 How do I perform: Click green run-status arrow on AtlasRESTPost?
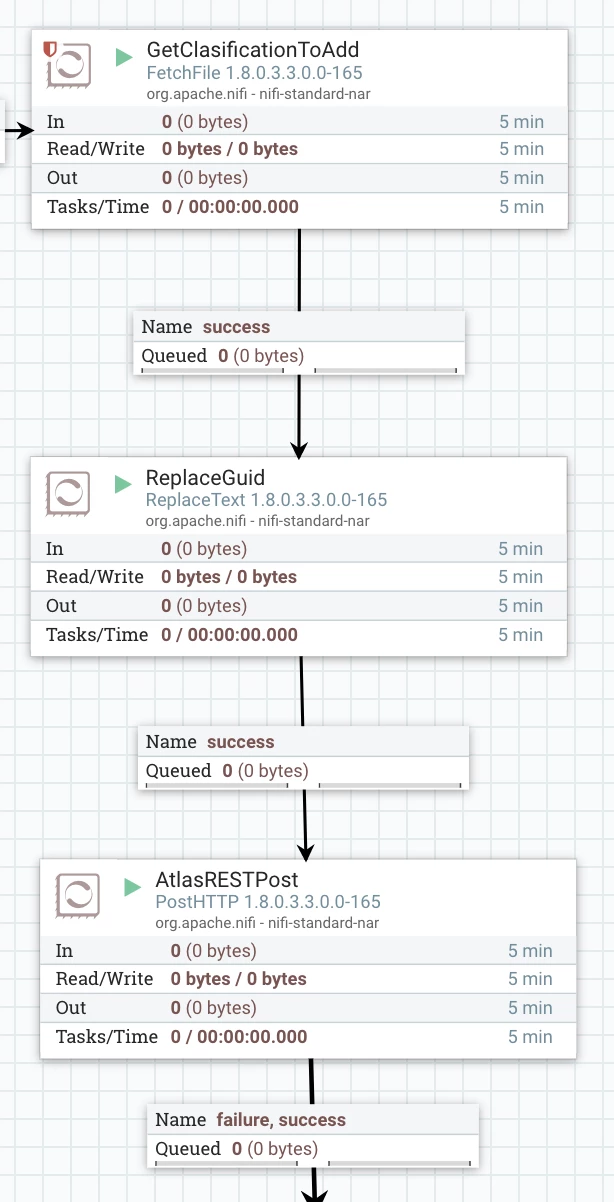point(133,887)
